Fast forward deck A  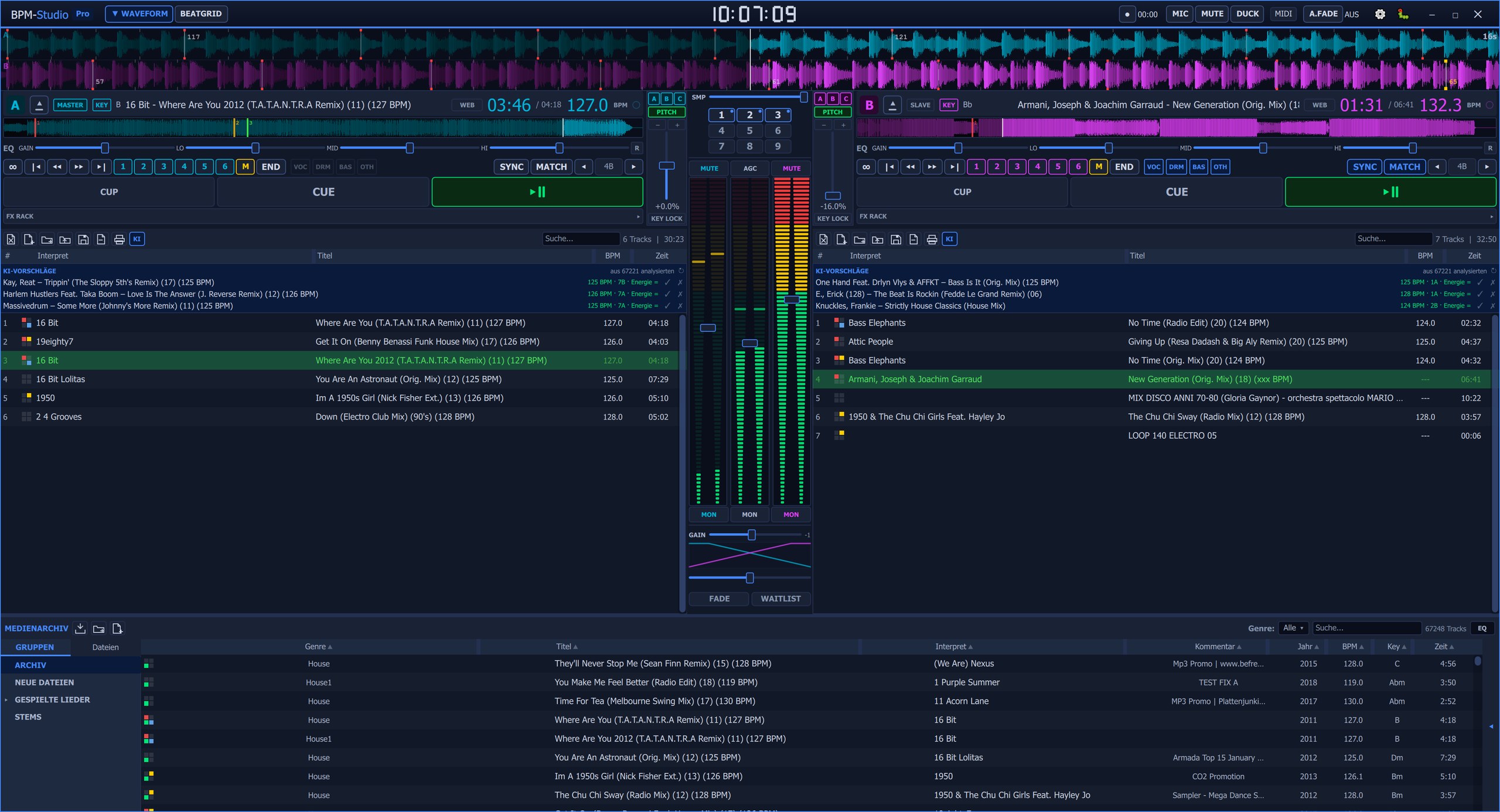(79, 167)
